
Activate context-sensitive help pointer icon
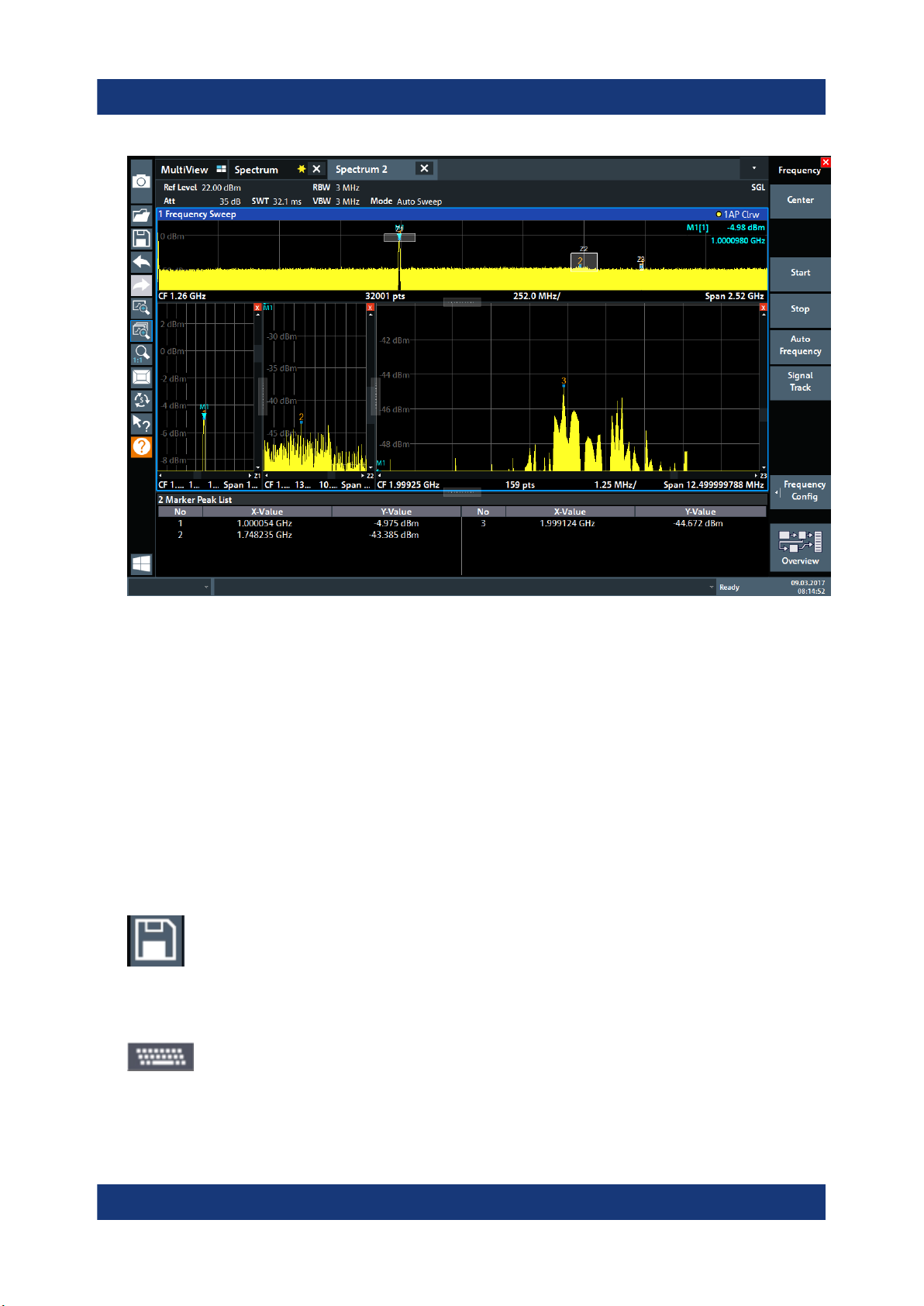tap(141, 423)
